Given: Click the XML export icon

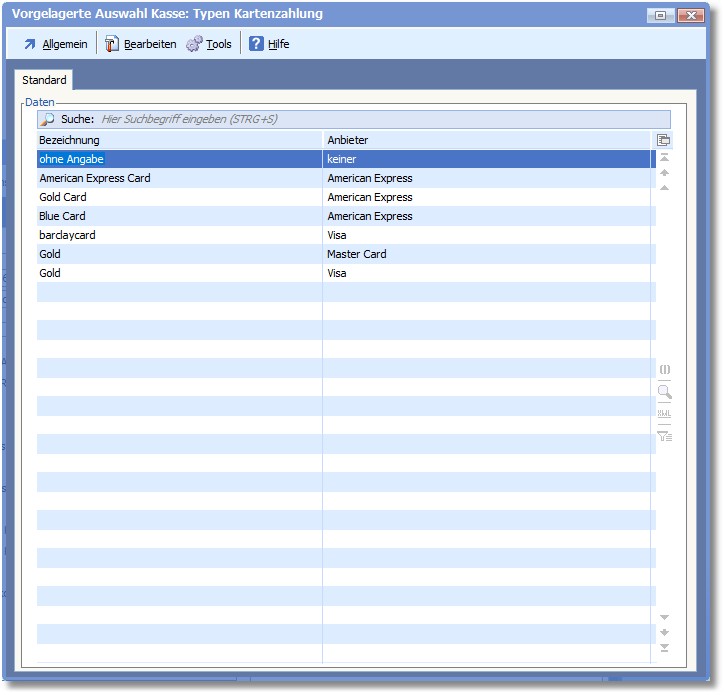Looking at the screenshot, I should (664, 414).
